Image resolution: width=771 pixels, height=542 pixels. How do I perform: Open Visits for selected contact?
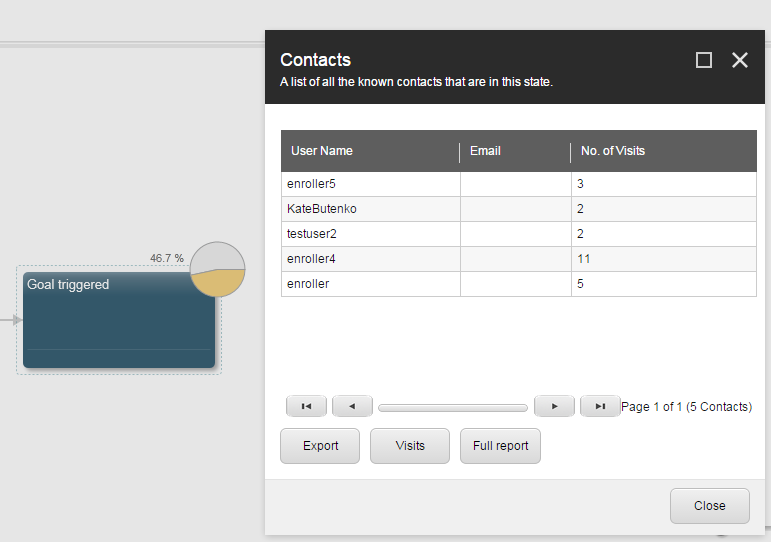pyautogui.click(x=410, y=446)
